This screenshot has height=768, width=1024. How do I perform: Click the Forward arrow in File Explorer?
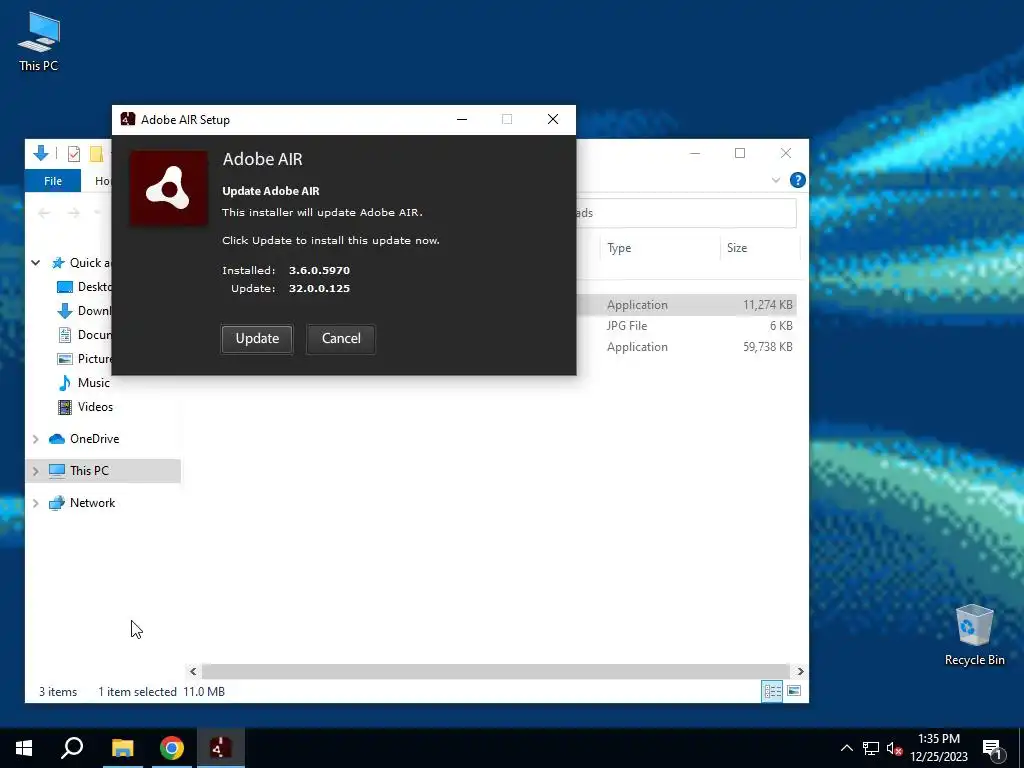74,213
